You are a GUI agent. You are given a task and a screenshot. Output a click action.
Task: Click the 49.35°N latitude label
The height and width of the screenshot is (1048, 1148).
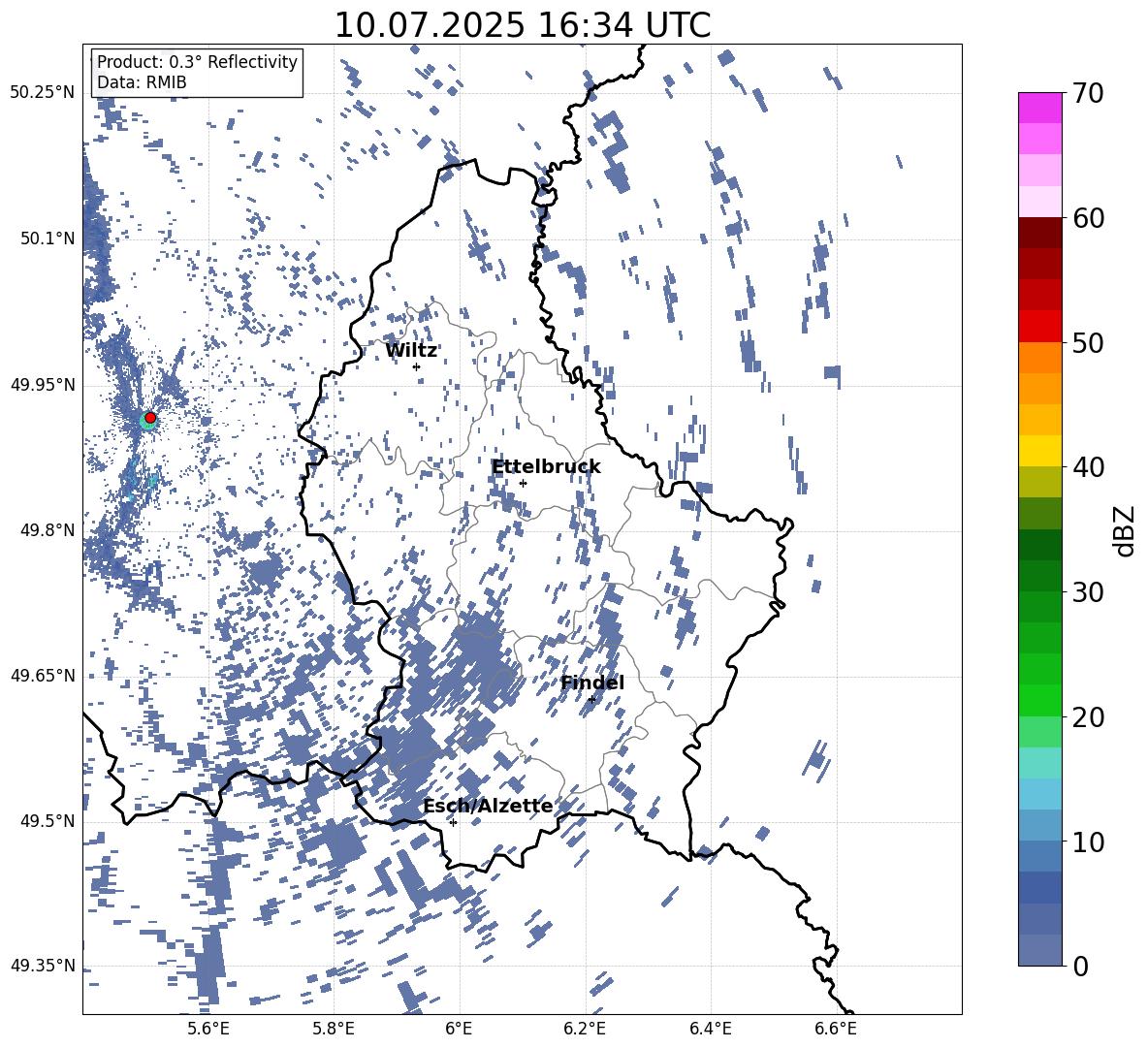click(44, 966)
